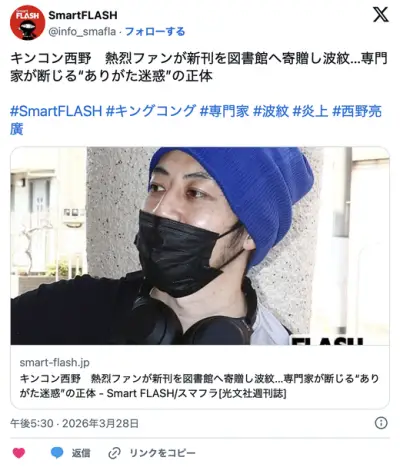Click the SmartFLASH profile avatar
Screen dimensions: 400x467
(27, 23)
